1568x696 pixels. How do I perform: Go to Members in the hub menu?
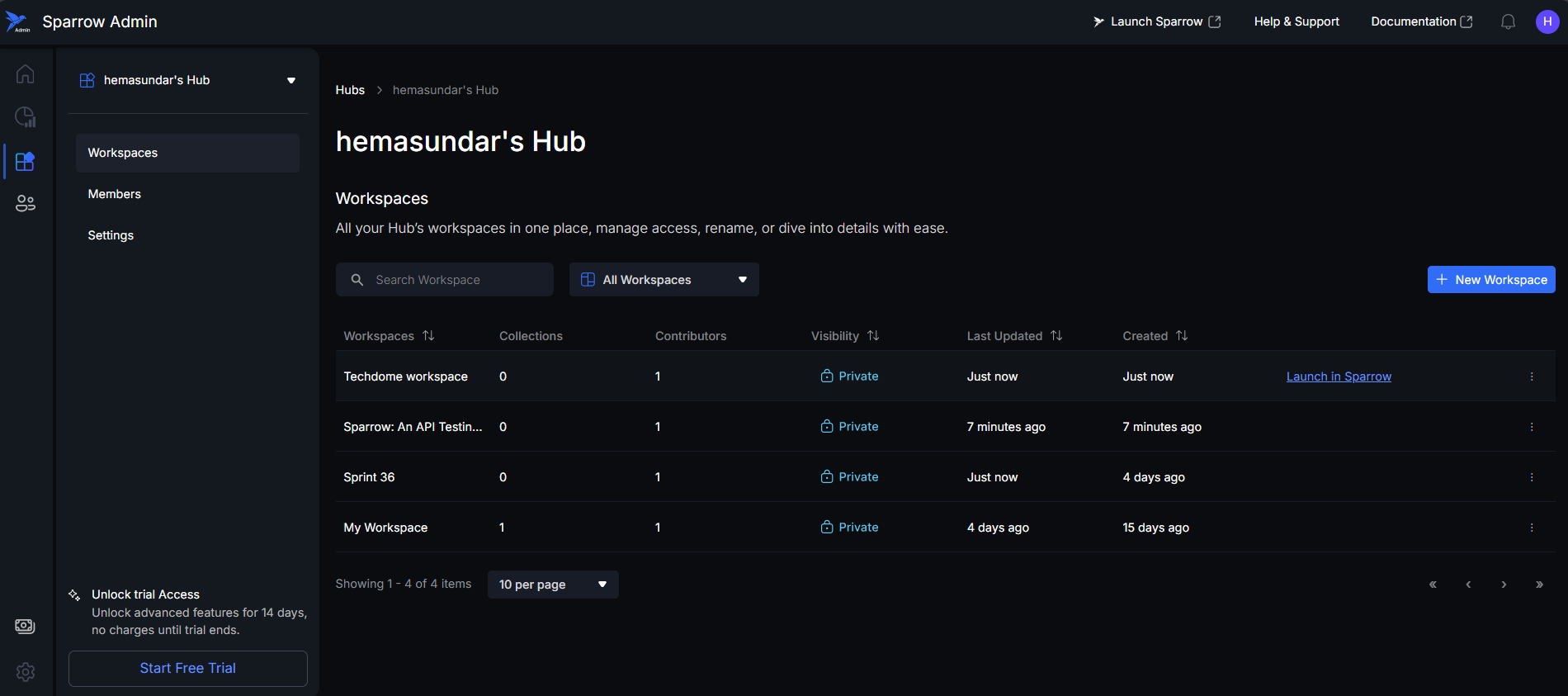(x=115, y=194)
